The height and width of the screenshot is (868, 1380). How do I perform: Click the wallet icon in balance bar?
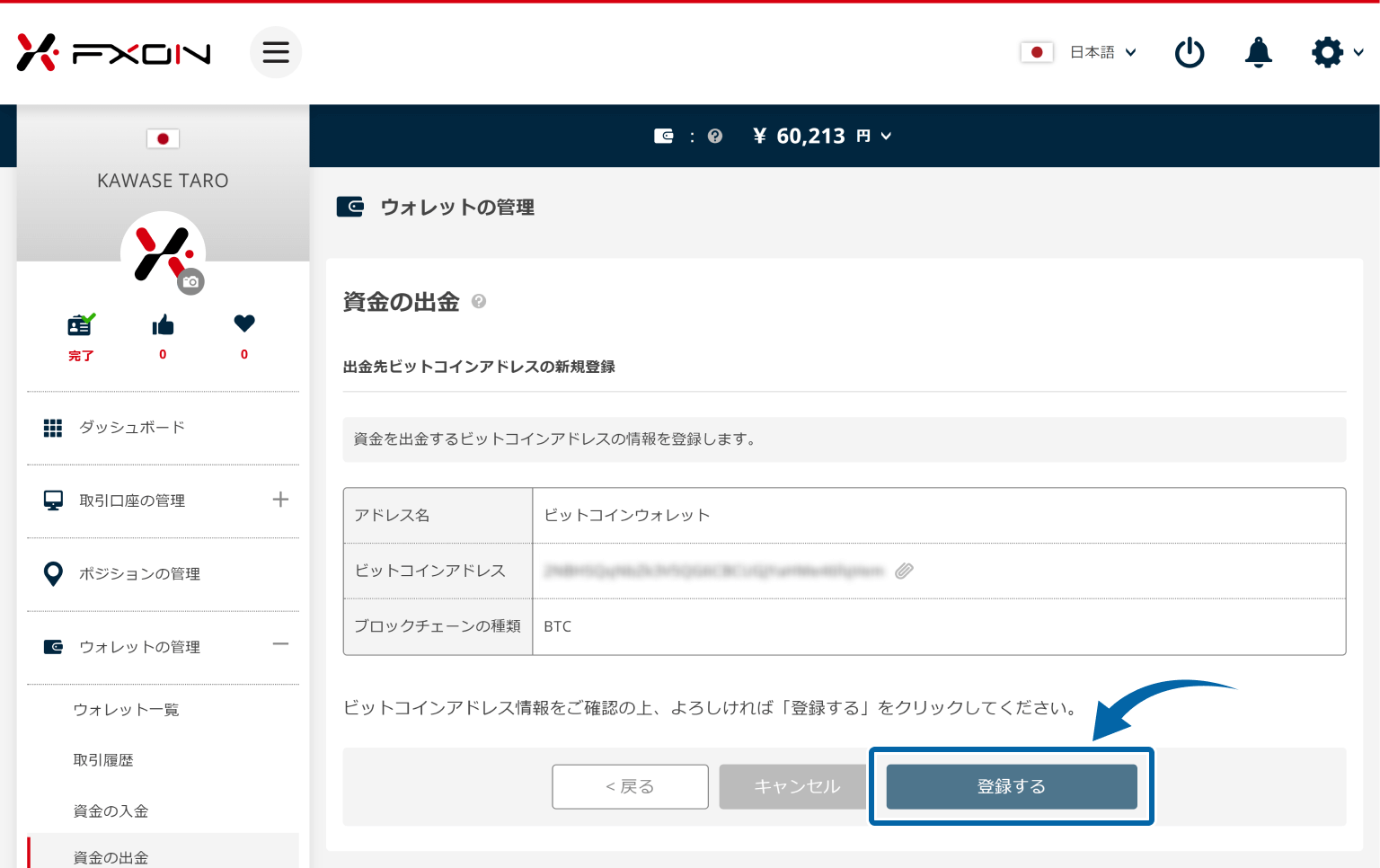tap(664, 136)
